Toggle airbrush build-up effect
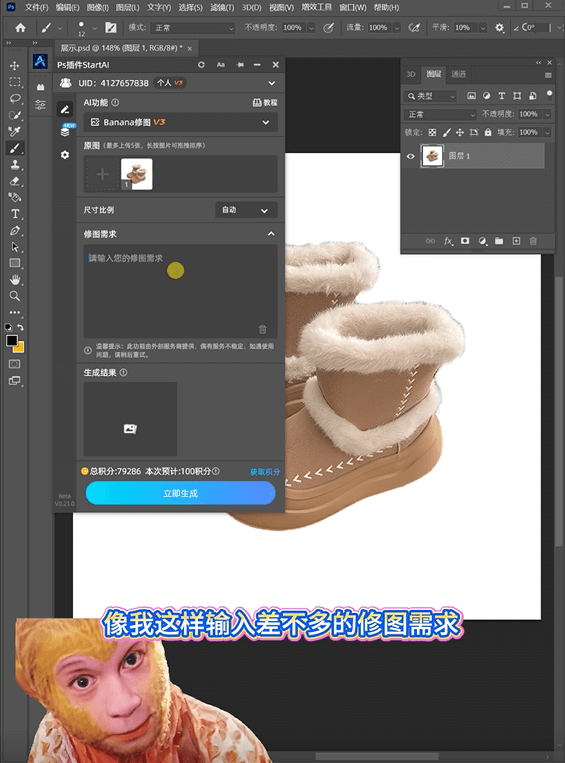The width and height of the screenshot is (565, 763). (414, 28)
